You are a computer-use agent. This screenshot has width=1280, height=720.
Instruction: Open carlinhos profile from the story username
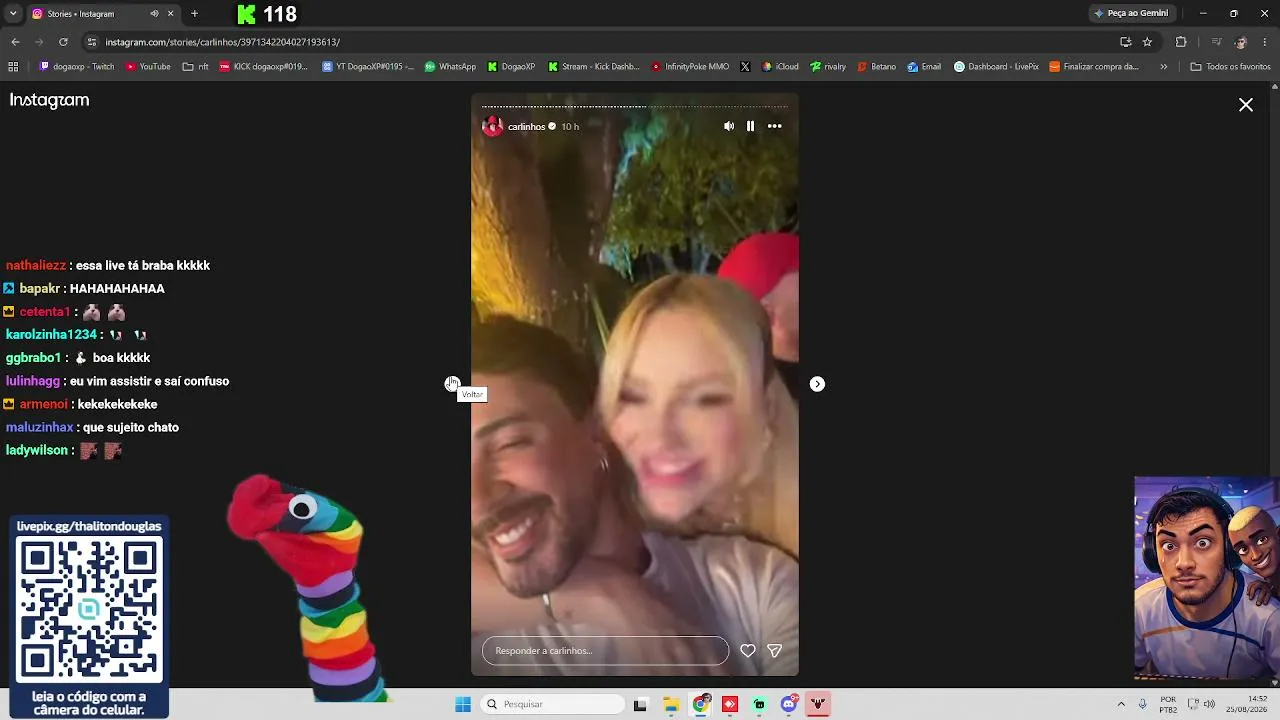526,127
